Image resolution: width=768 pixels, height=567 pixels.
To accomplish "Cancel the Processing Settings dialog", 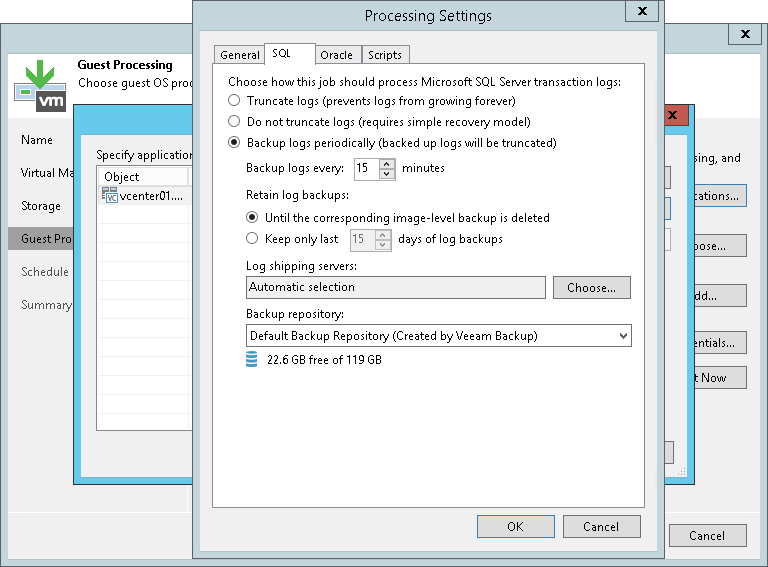I will point(601,526).
